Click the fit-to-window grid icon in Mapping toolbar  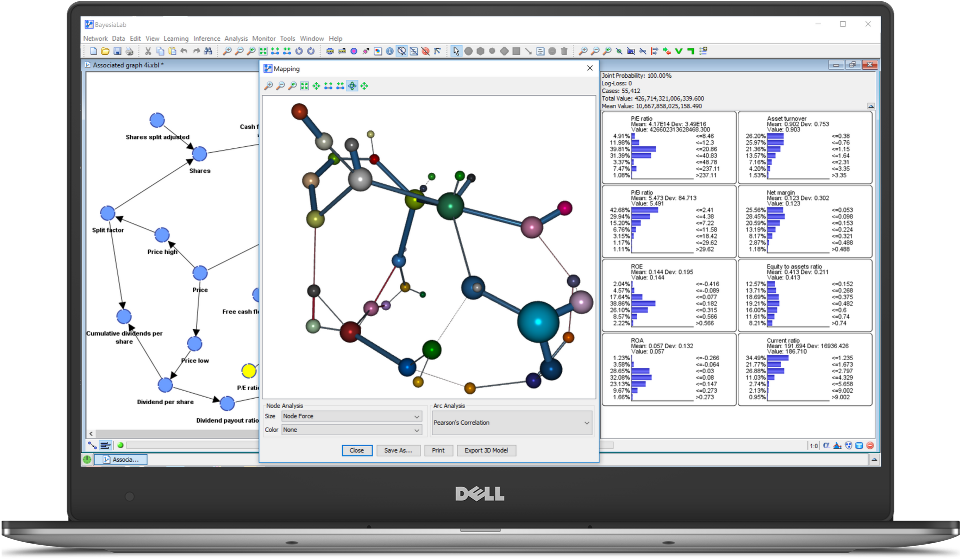click(x=304, y=86)
